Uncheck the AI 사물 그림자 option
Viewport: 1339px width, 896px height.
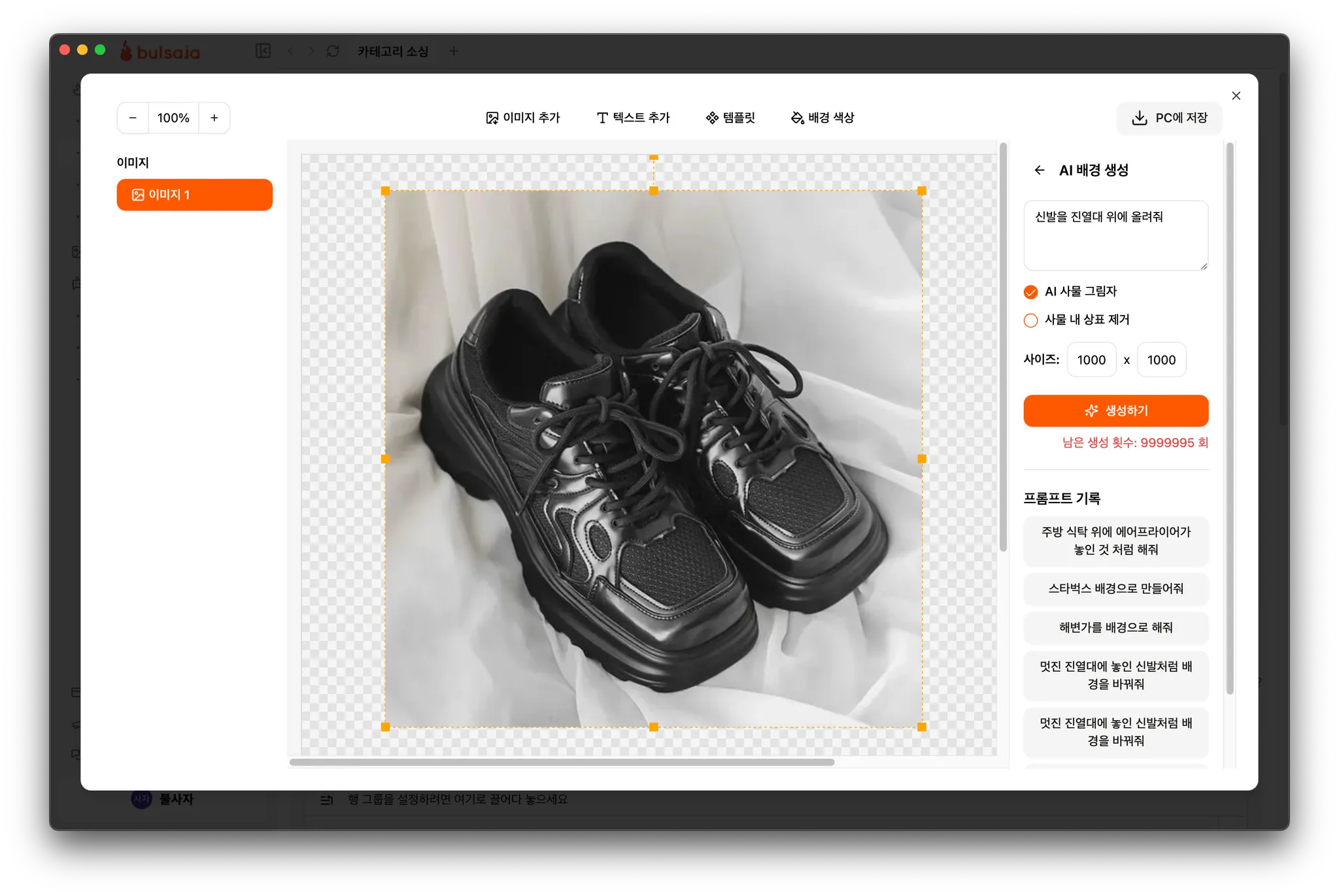click(1031, 292)
